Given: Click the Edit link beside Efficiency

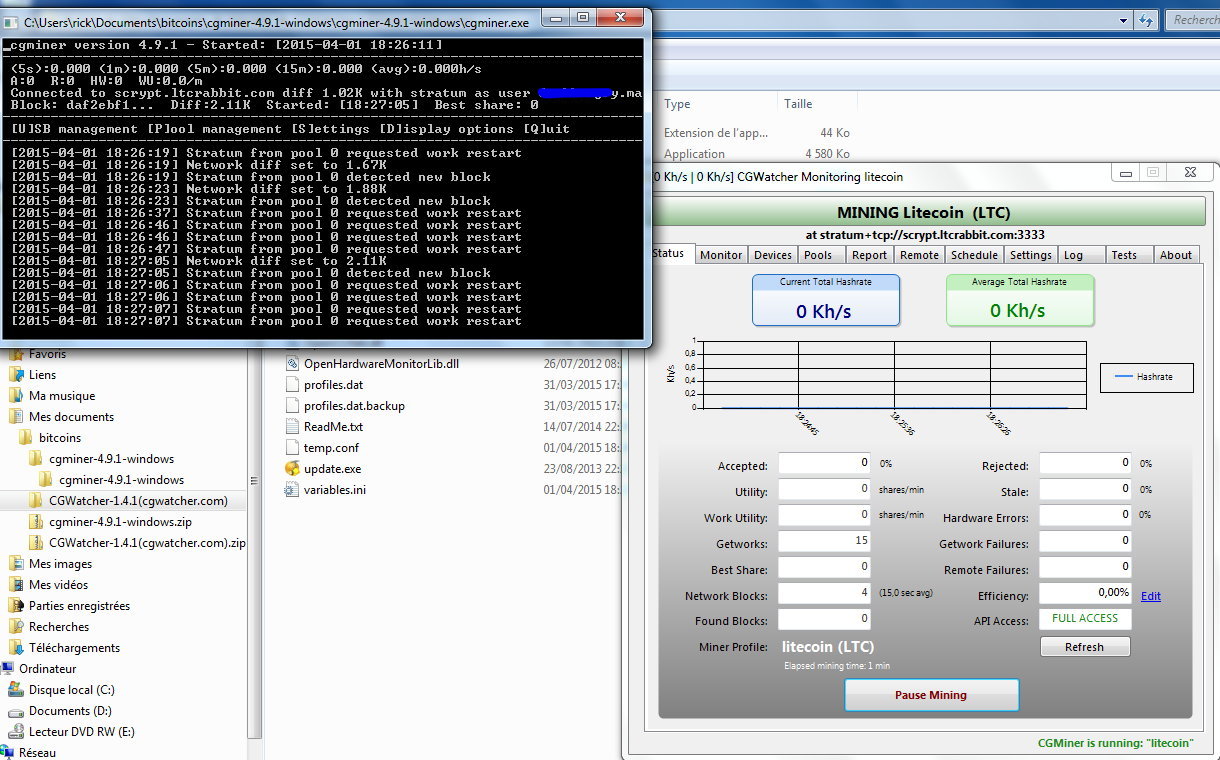Looking at the screenshot, I should click(x=1151, y=596).
